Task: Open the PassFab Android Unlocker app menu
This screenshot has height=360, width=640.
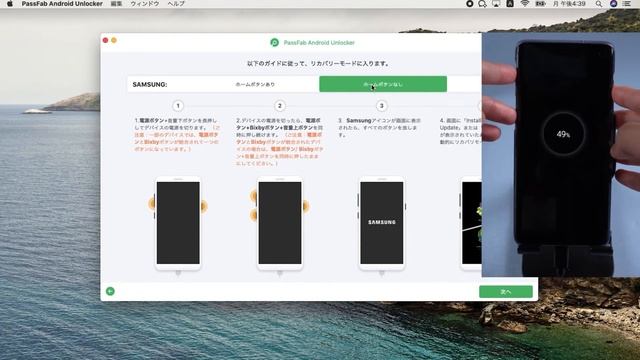Action: pos(62,4)
